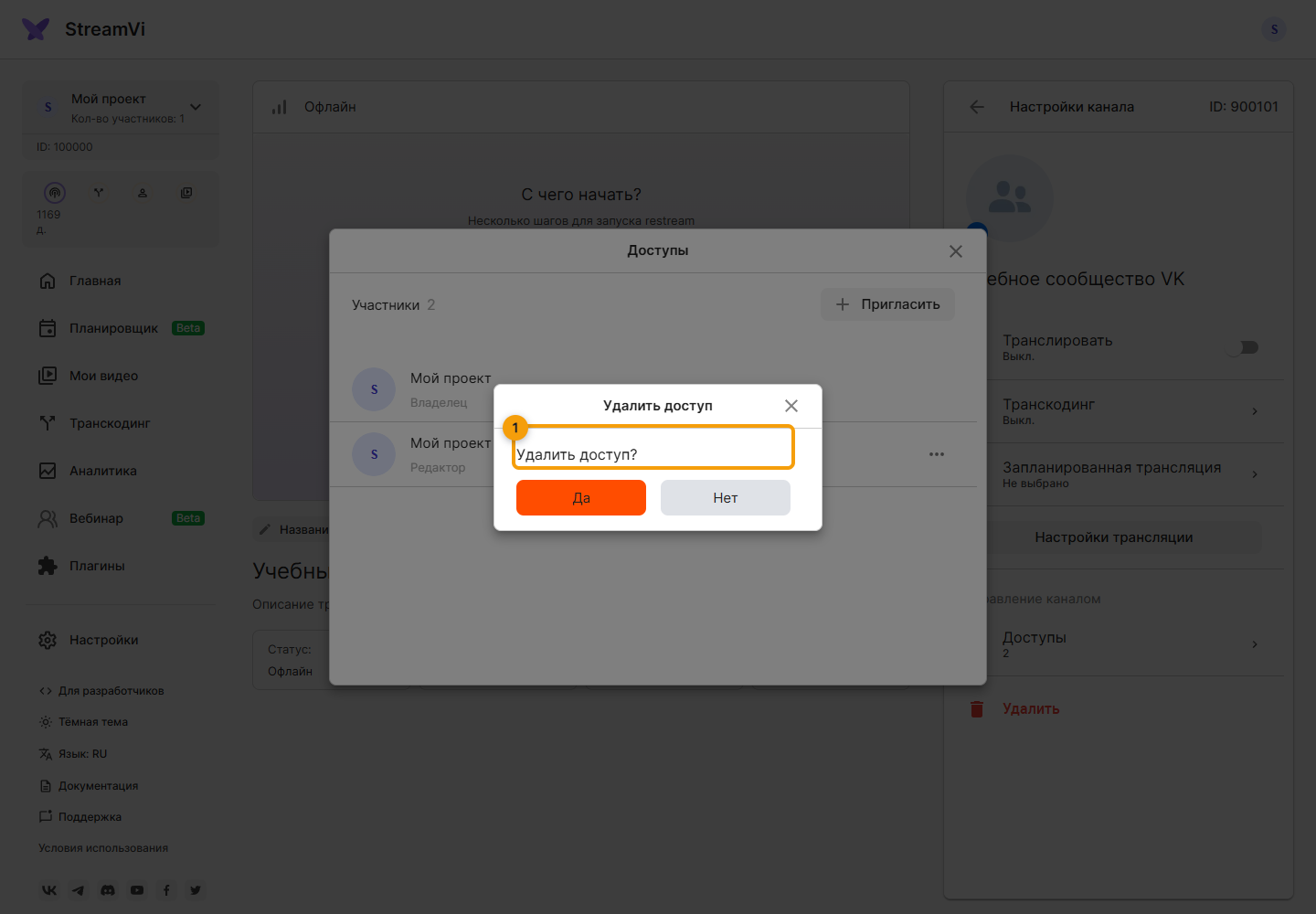Open Условия использования link
This screenshot has width=1316, height=914.
click(103, 848)
